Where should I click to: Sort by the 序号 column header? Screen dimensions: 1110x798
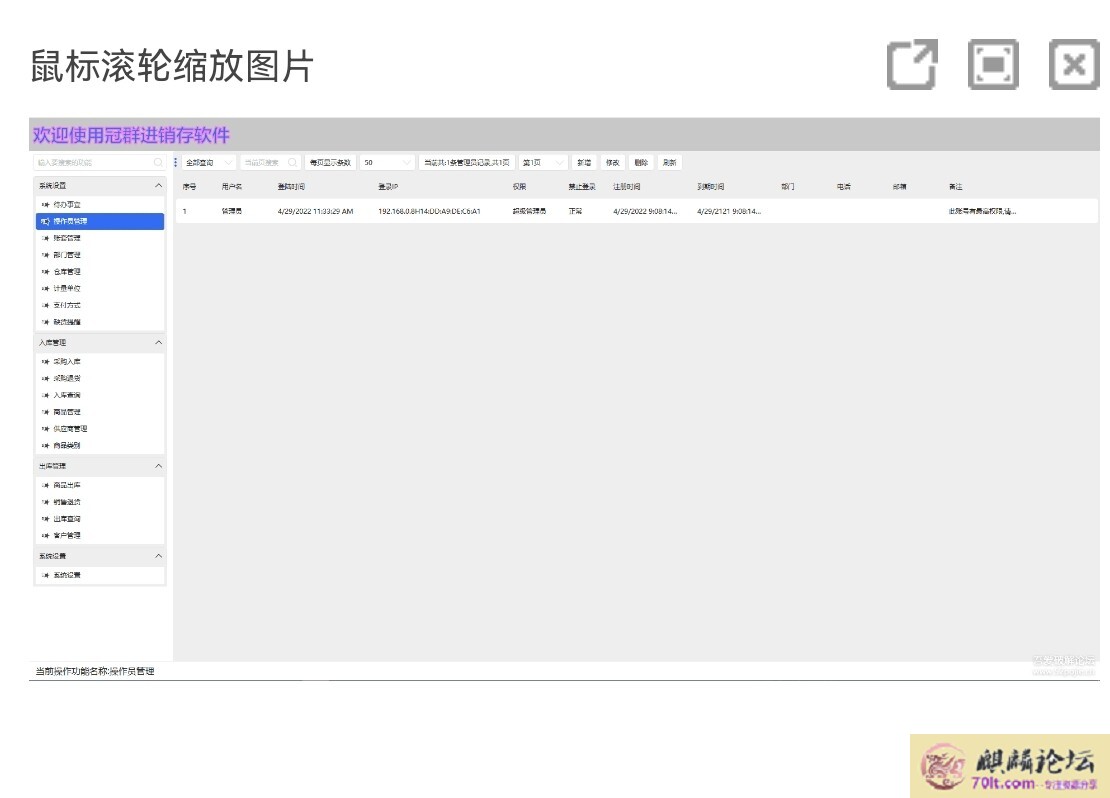(x=189, y=187)
